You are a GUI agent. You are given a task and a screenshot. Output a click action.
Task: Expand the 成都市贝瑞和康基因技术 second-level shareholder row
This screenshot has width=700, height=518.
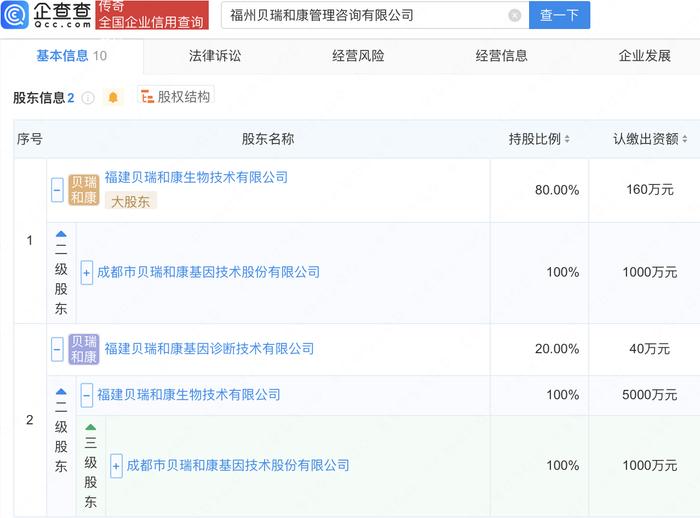pyautogui.click(x=87, y=272)
